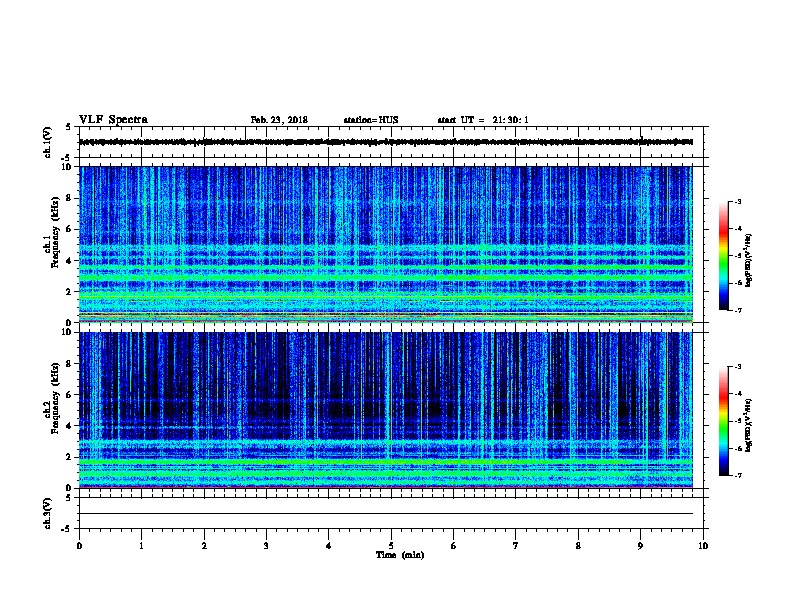The height and width of the screenshot is (612, 792).
Task: Click the "station=HUS" header label
Action: pyautogui.click(x=371, y=120)
